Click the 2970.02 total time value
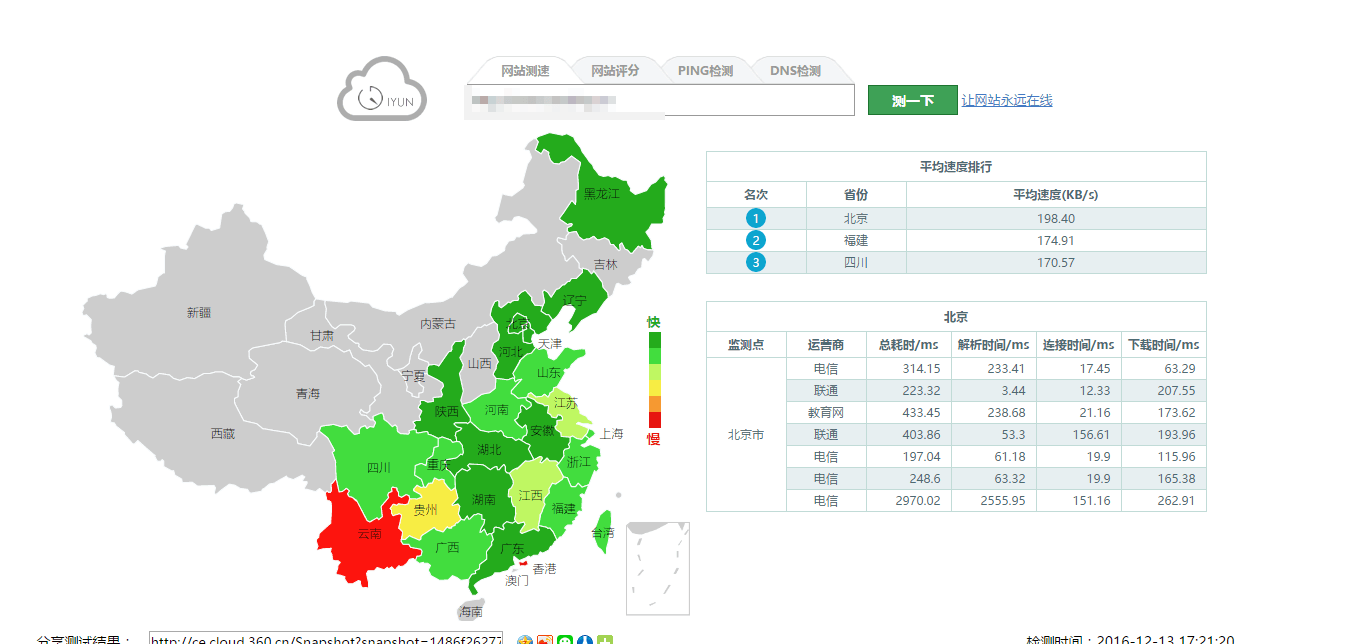Viewport: 1366px width, 644px height. coord(918,500)
